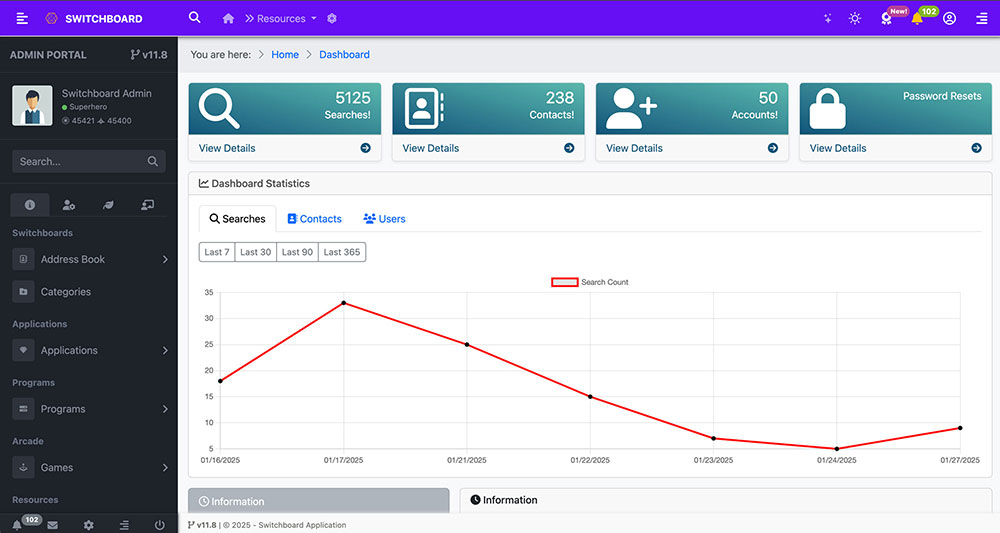Switch to the Contacts statistics tab

point(313,219)
